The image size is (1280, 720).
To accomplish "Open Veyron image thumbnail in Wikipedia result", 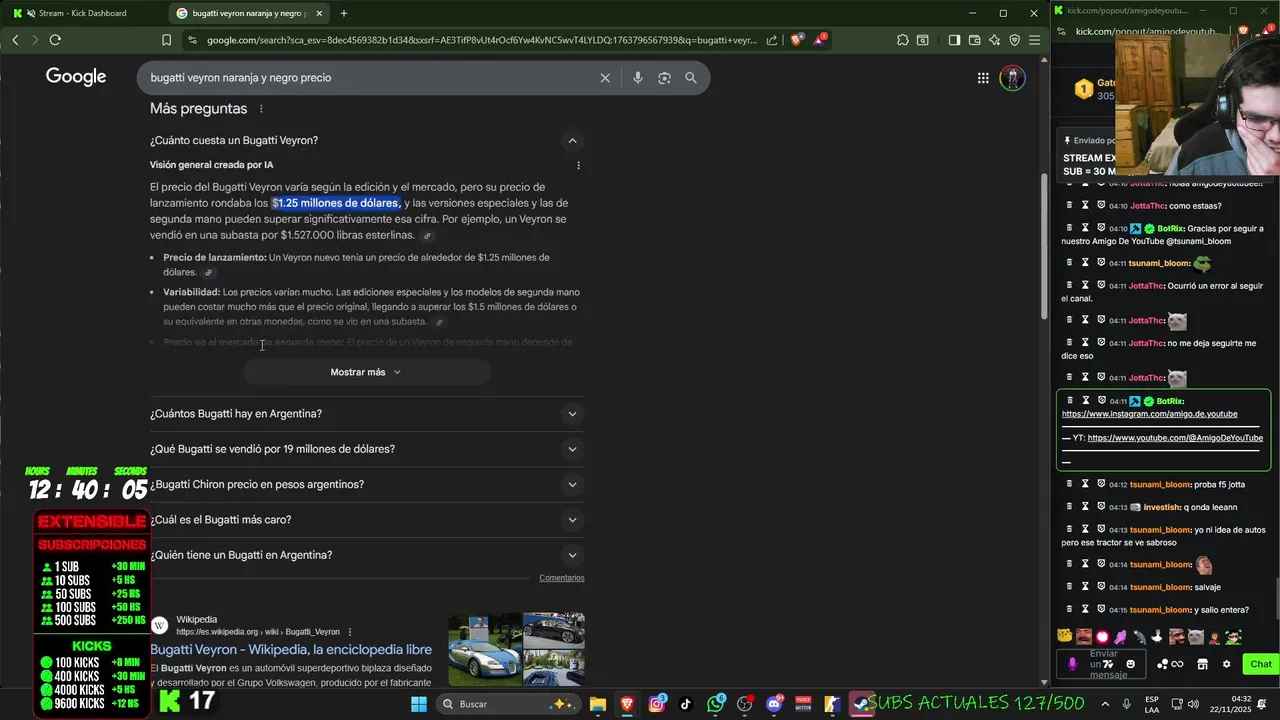I will [x=484, y=651].
